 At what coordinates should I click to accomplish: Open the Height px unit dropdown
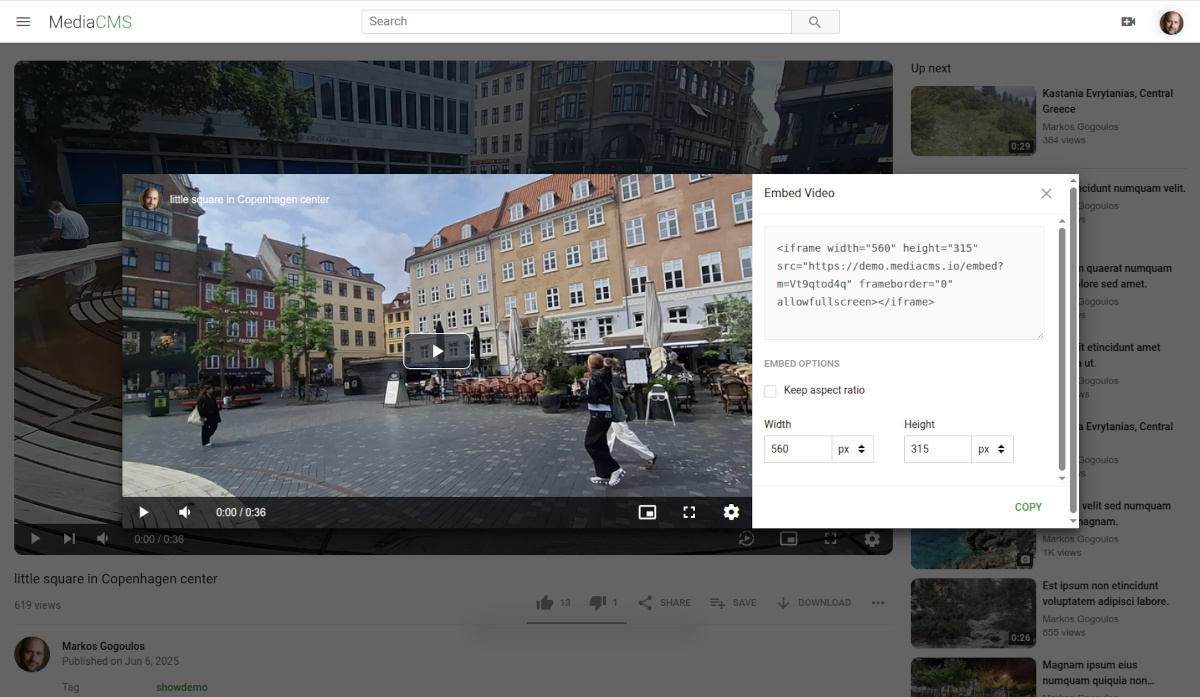point(992,448)
